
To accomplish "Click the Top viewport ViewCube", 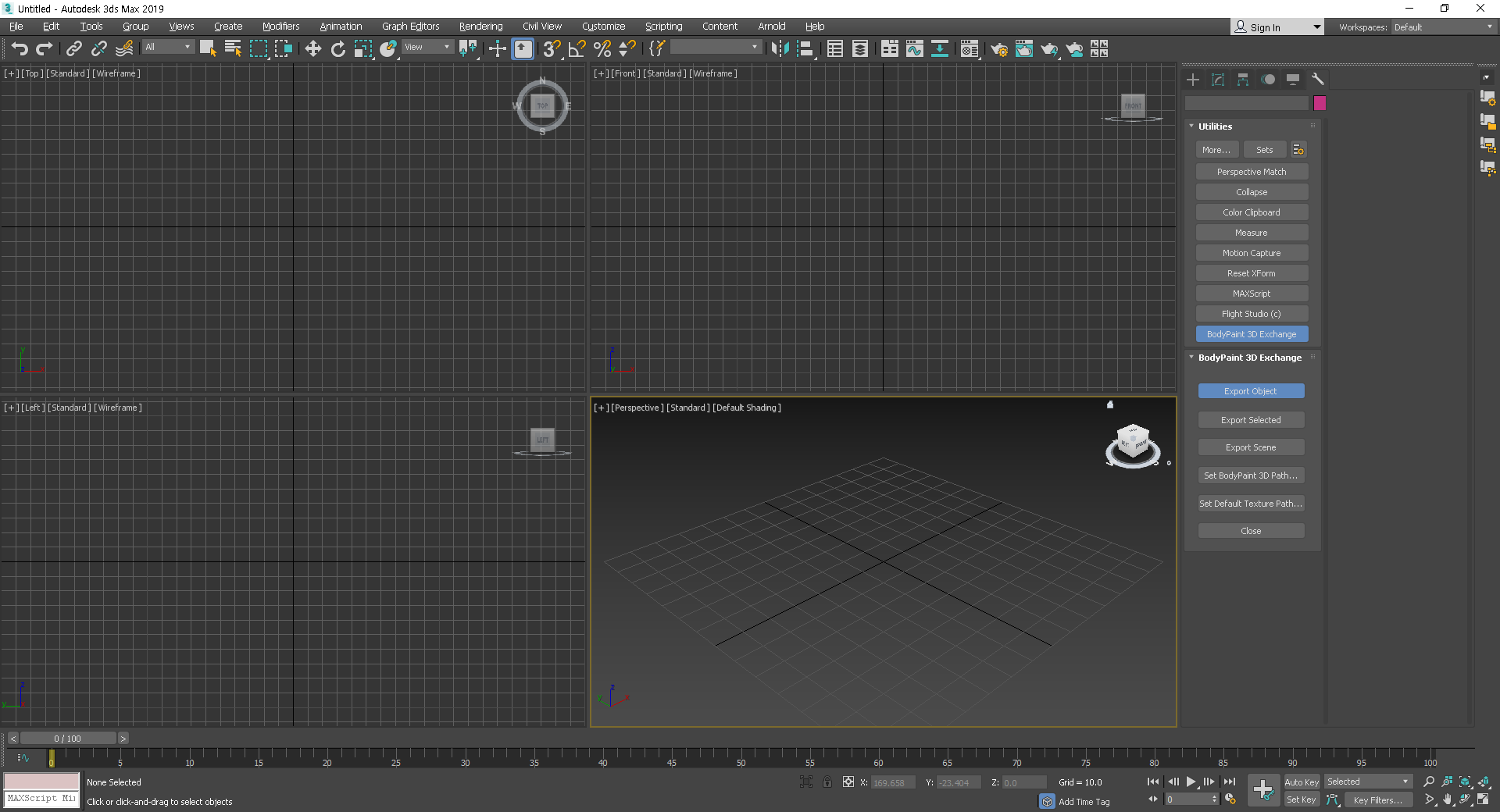I will 542,105.
